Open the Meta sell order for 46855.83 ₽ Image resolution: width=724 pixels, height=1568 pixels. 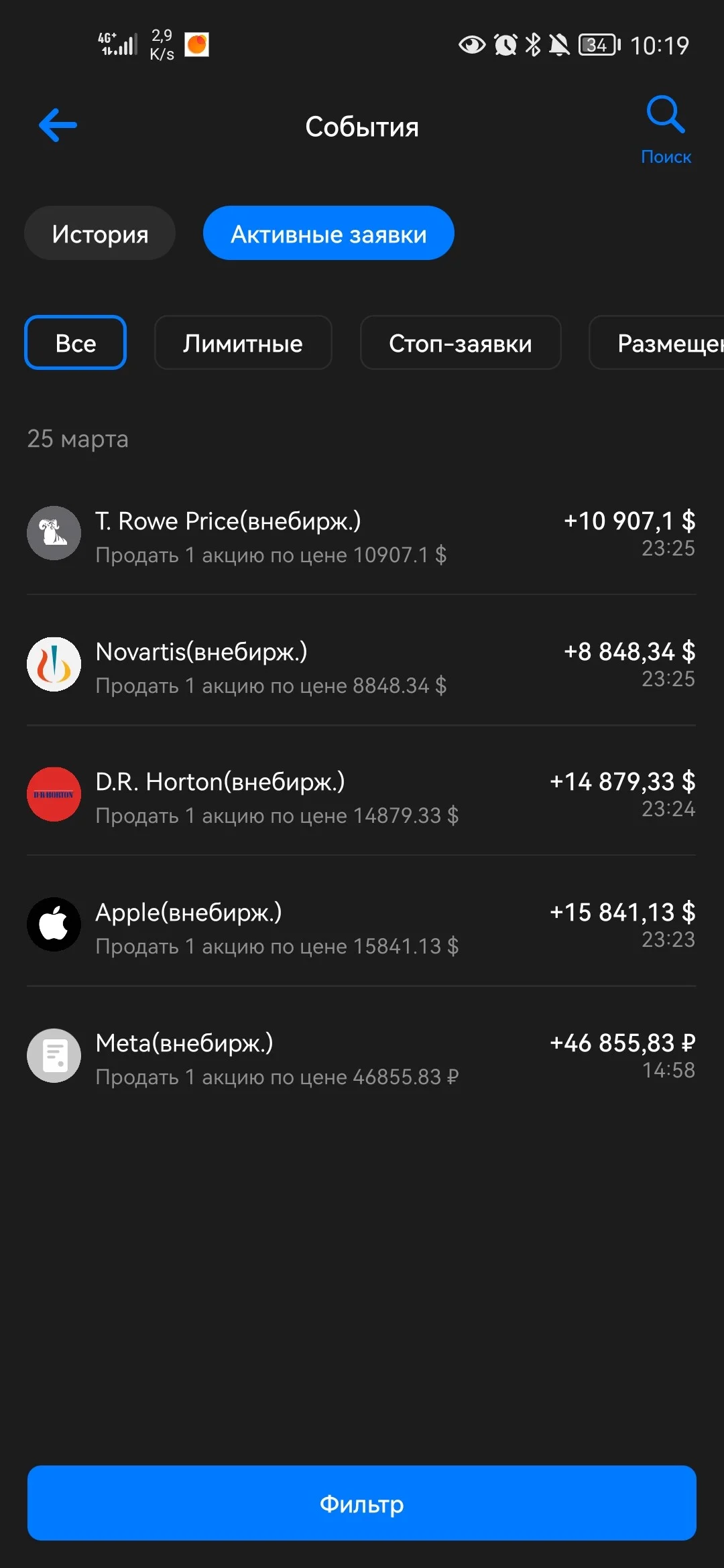pyautogui.click(x=361, y=1056)
